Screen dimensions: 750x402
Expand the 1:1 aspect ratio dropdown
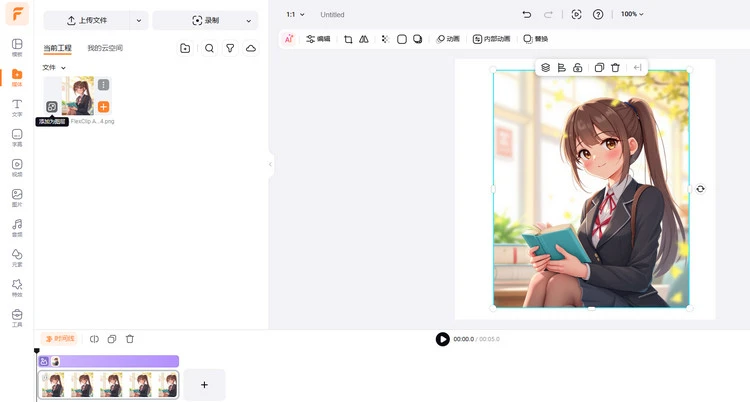[x=295, y=15]
